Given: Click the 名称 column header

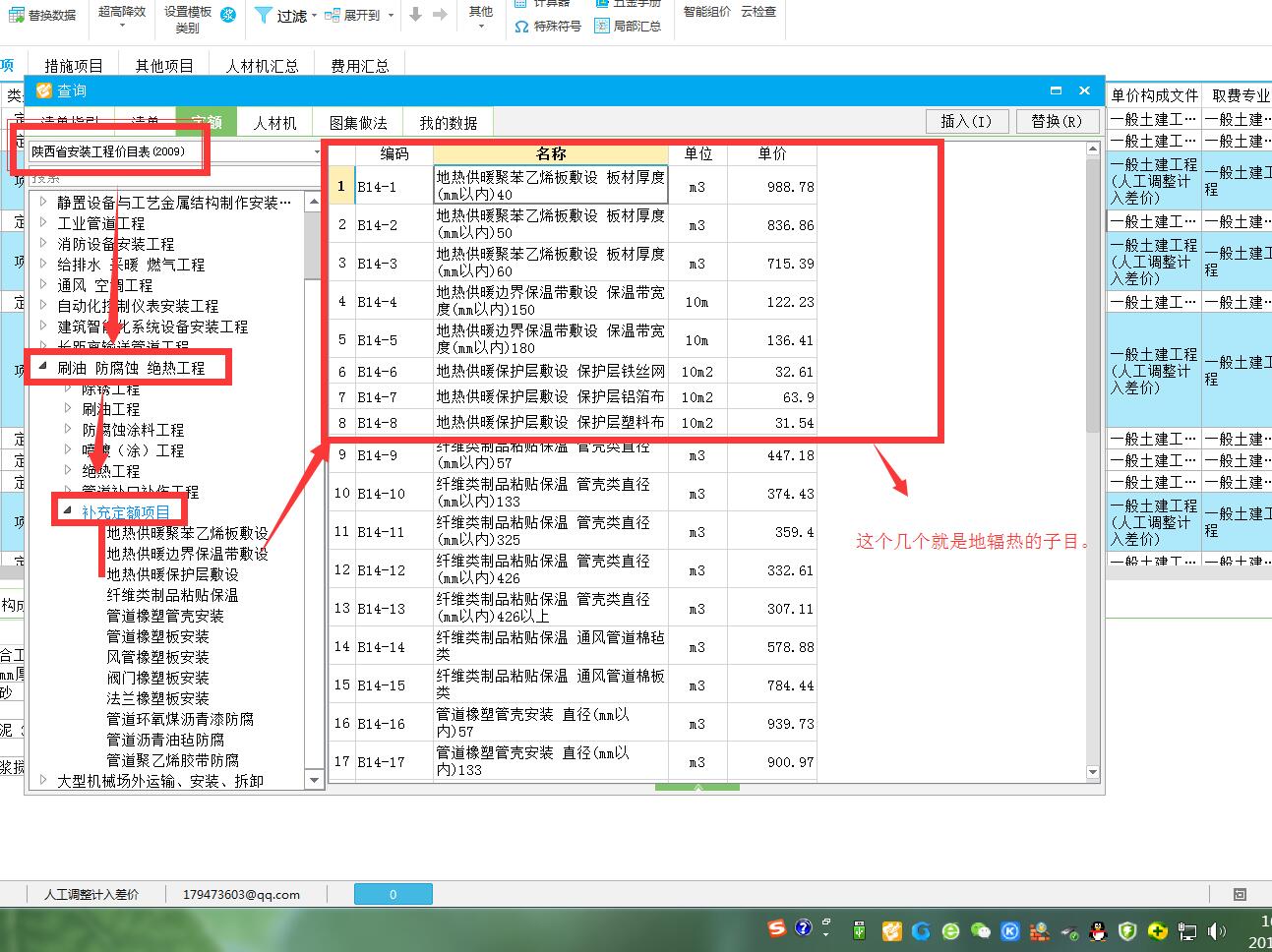Looking at the screenshot, I should pyautogui.click(x=551, y=153).
